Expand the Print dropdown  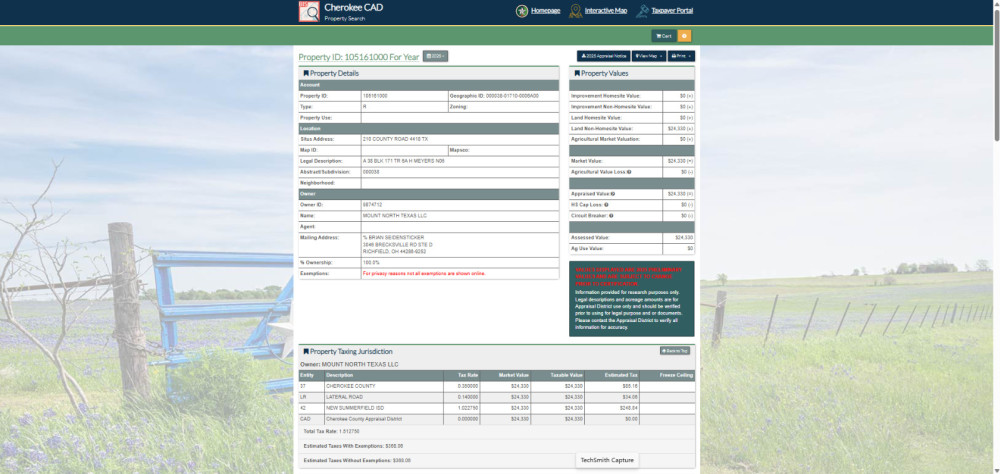pyautogui.click(x=681, y=56)
